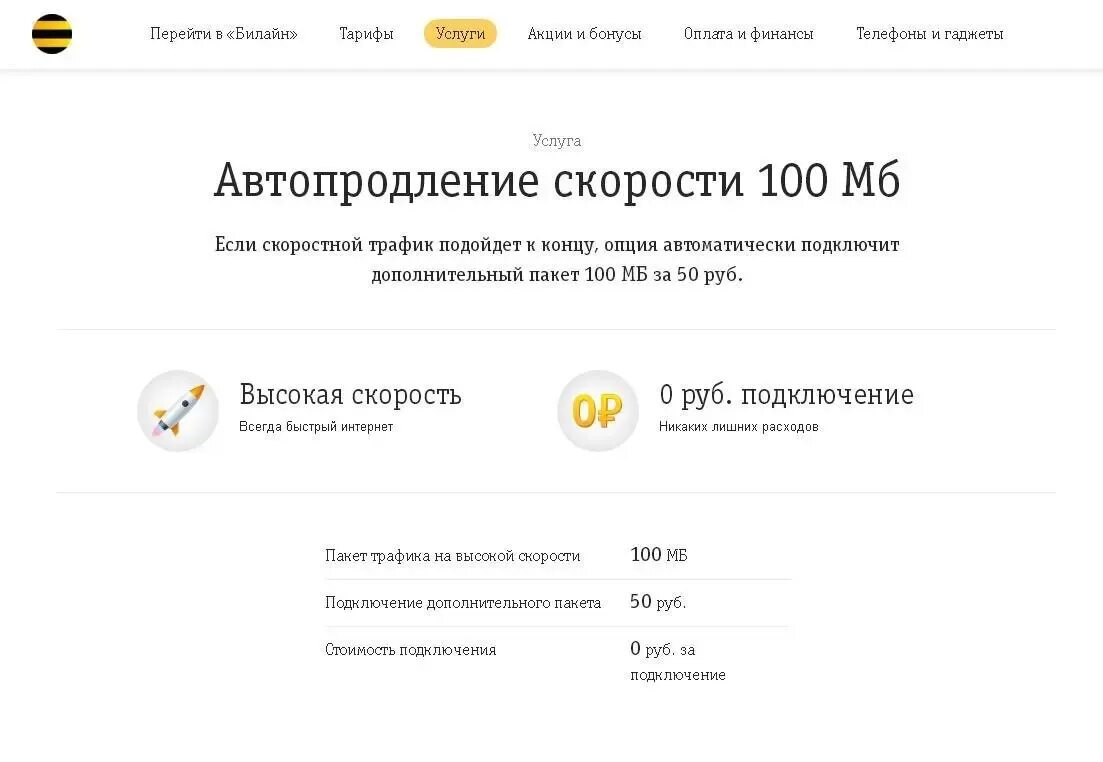Open the «Перейти в «Билайн»» menu item
The image size is (1103, 762).
(224, 34)
